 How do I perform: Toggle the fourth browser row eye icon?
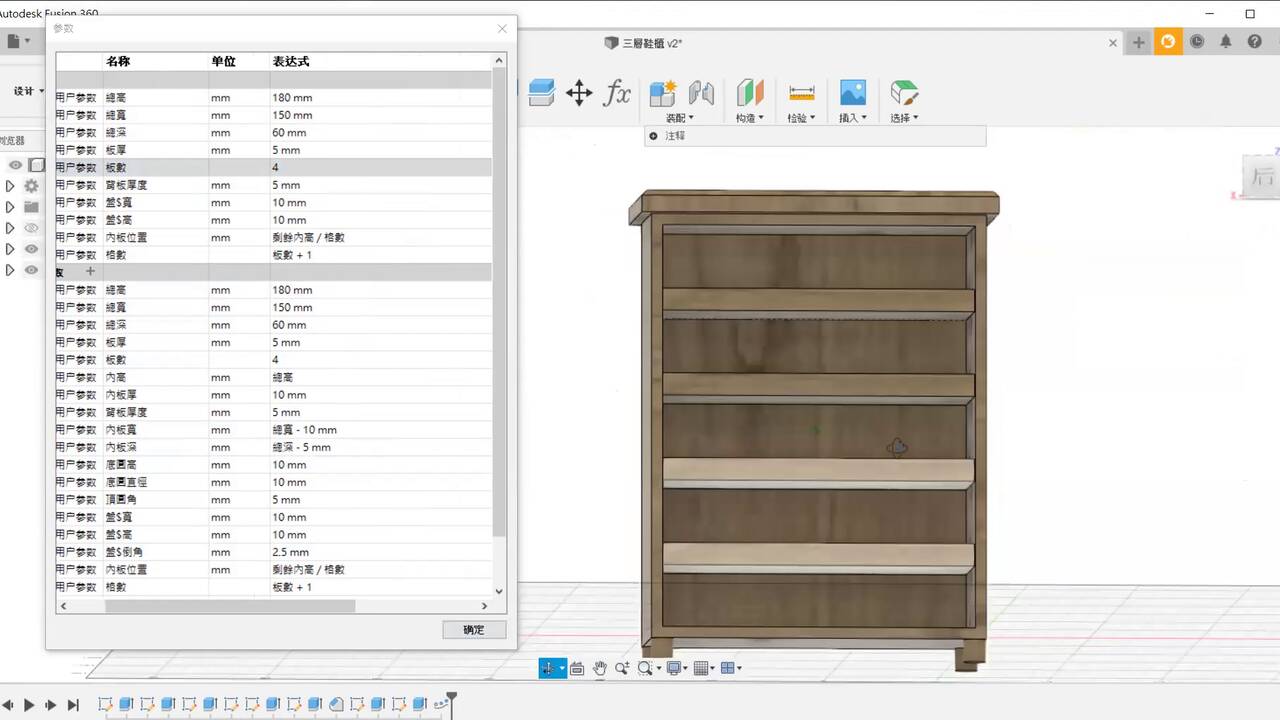(x=32, y=249)
